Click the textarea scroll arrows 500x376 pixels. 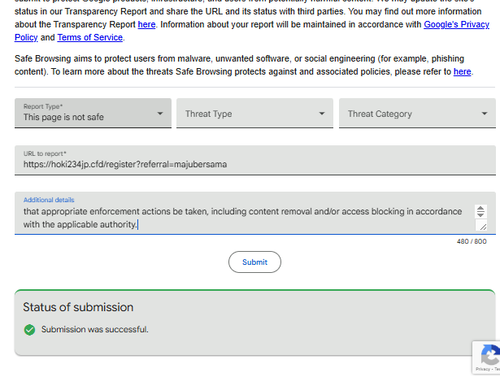[x=481, y=211]
